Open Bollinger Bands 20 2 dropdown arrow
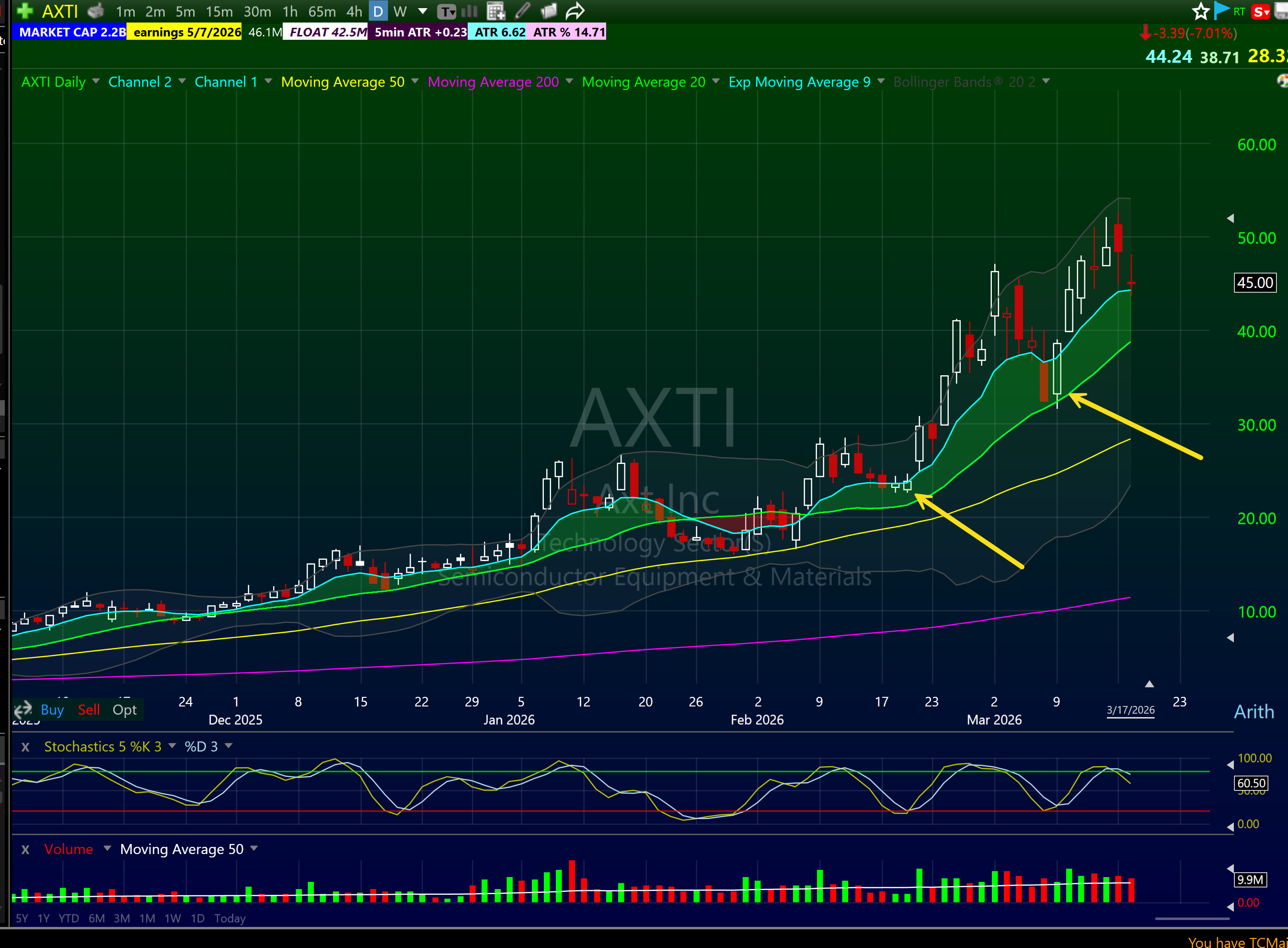This screenshot has height=948, width=1288. coord(1046,81)
